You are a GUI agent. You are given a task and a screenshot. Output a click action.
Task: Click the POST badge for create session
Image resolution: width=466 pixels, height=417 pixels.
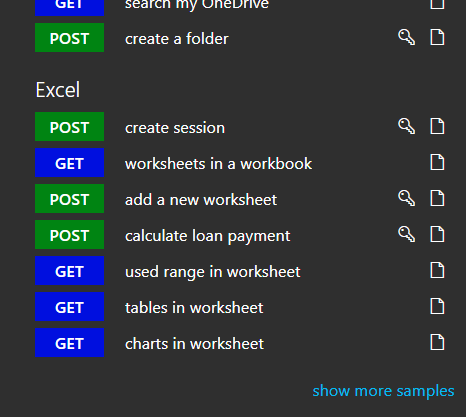[69, 127]
